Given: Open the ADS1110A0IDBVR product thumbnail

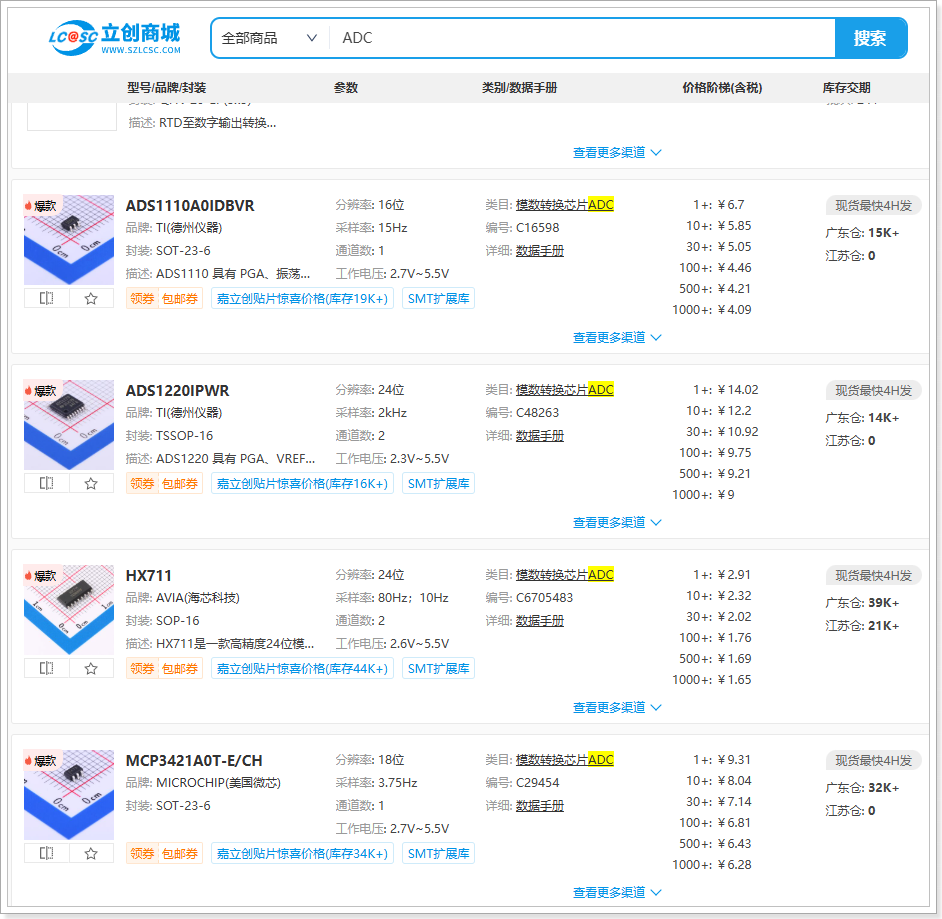Looking at the screenshot, I should [x=69, y=240].
